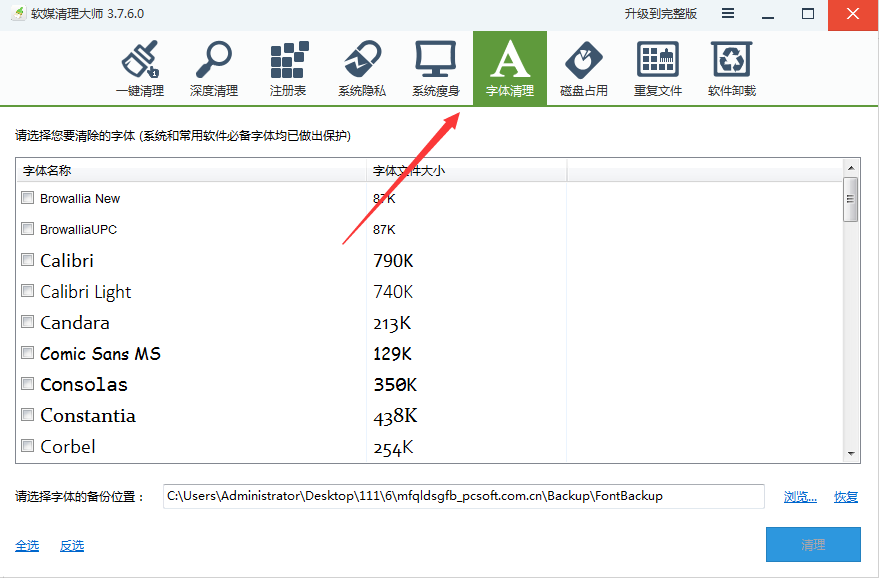
Task: Minimize the 软媒清理大师 window
Action: coord(768,15)
